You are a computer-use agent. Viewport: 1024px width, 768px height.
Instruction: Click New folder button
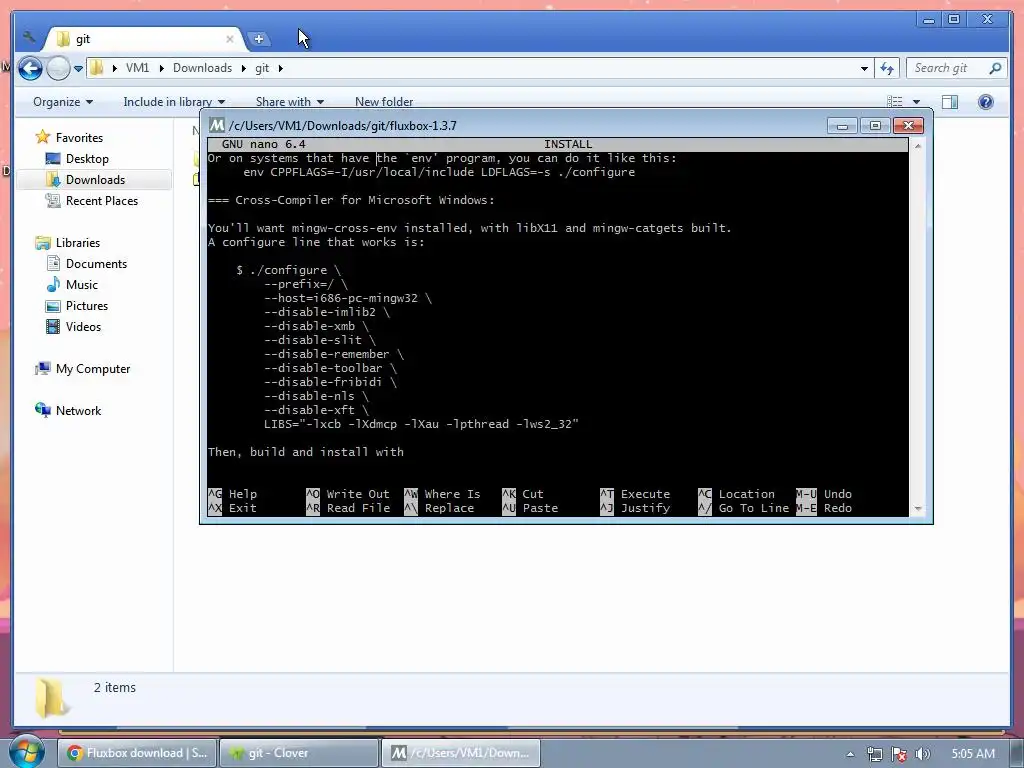pyautogui.click(x=384, y=102)
